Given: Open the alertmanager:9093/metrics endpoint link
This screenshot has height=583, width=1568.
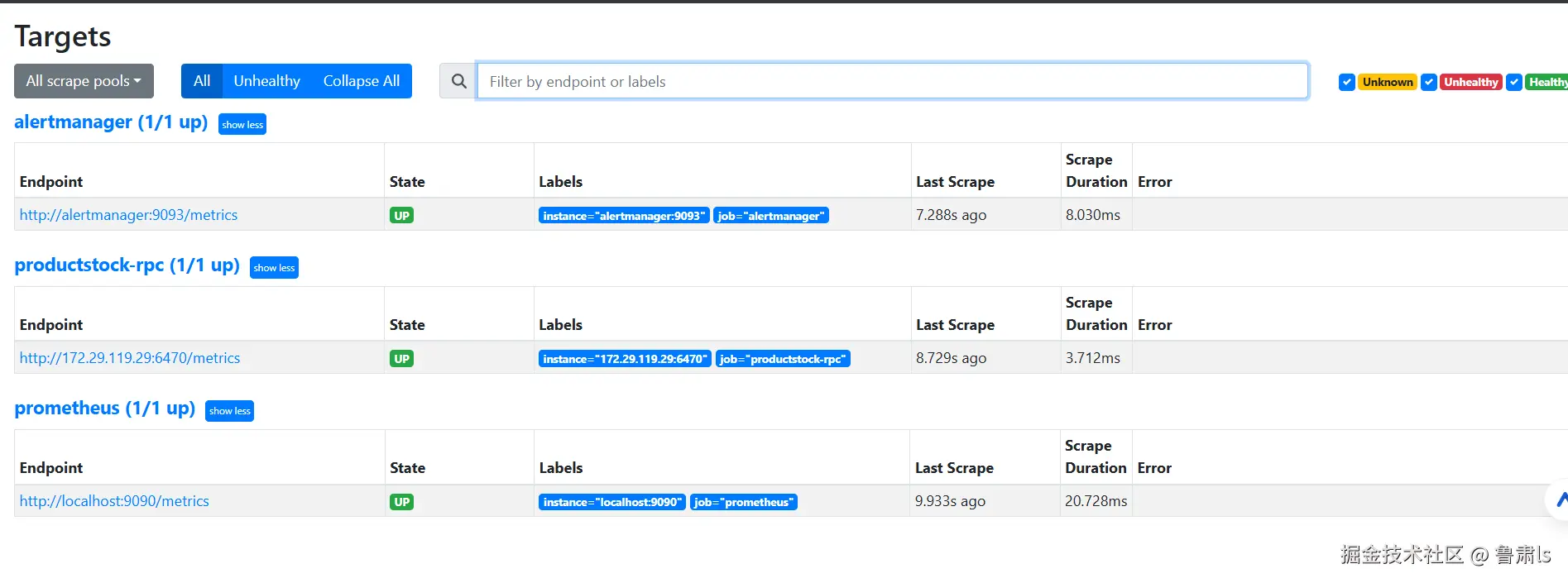Looking at the screenshot, I should click(x=128, y=215).
